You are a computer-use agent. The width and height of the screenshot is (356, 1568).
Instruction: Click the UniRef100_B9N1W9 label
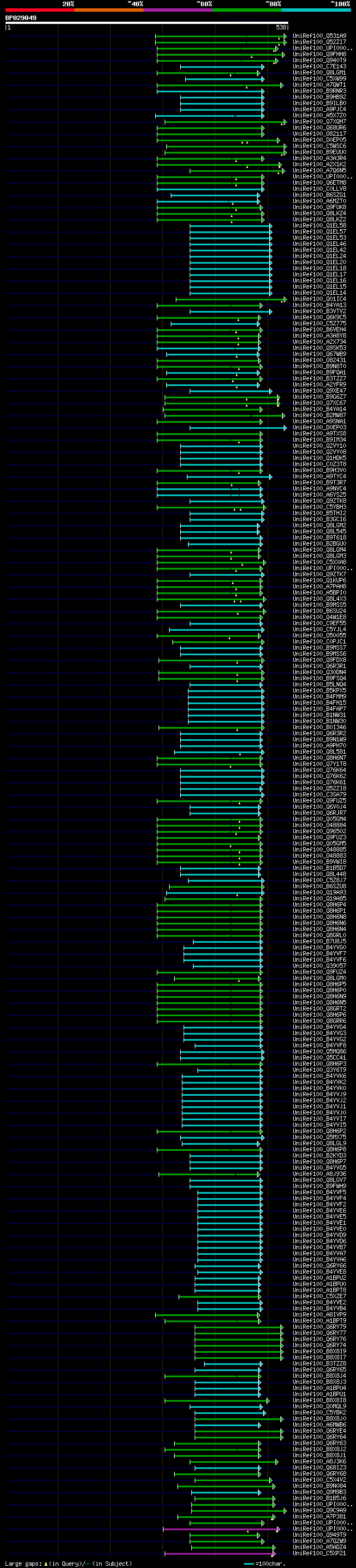(x=319, y=739)
